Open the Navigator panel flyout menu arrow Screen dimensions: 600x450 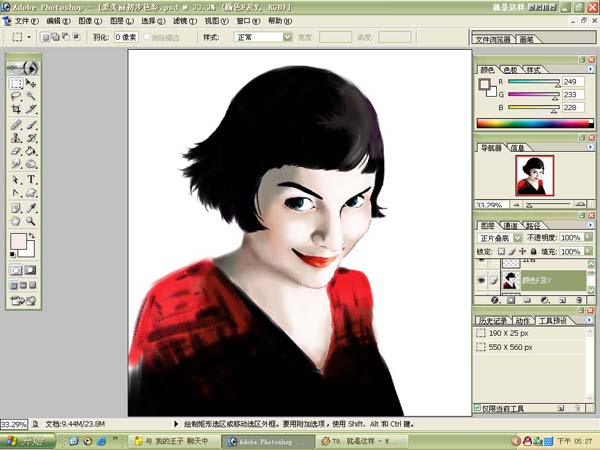(590, 147)
